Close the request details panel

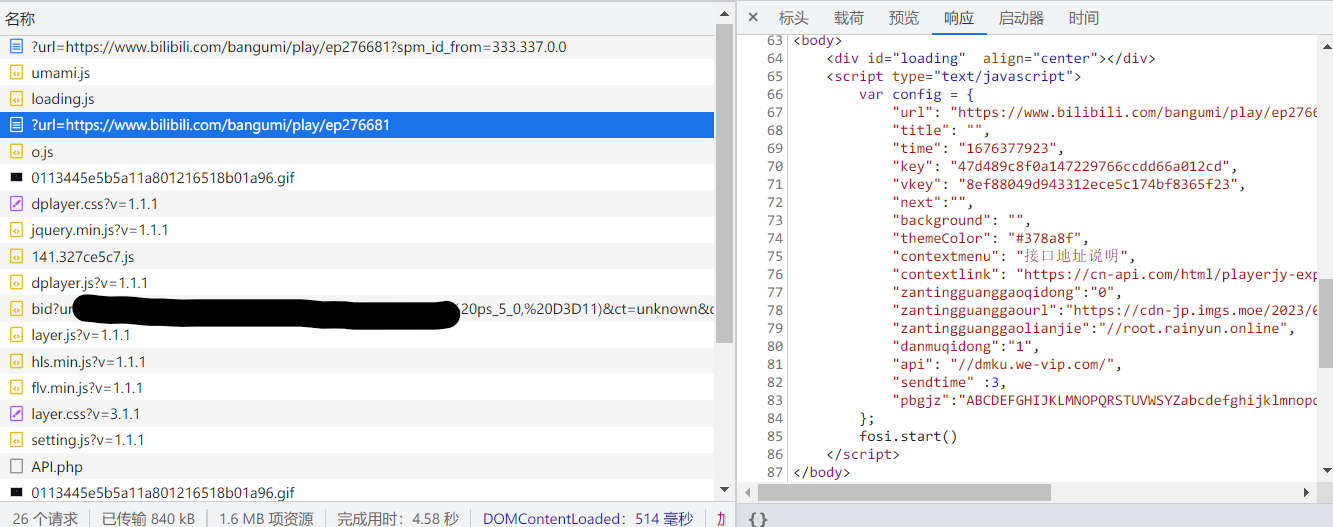pos(753,18)
